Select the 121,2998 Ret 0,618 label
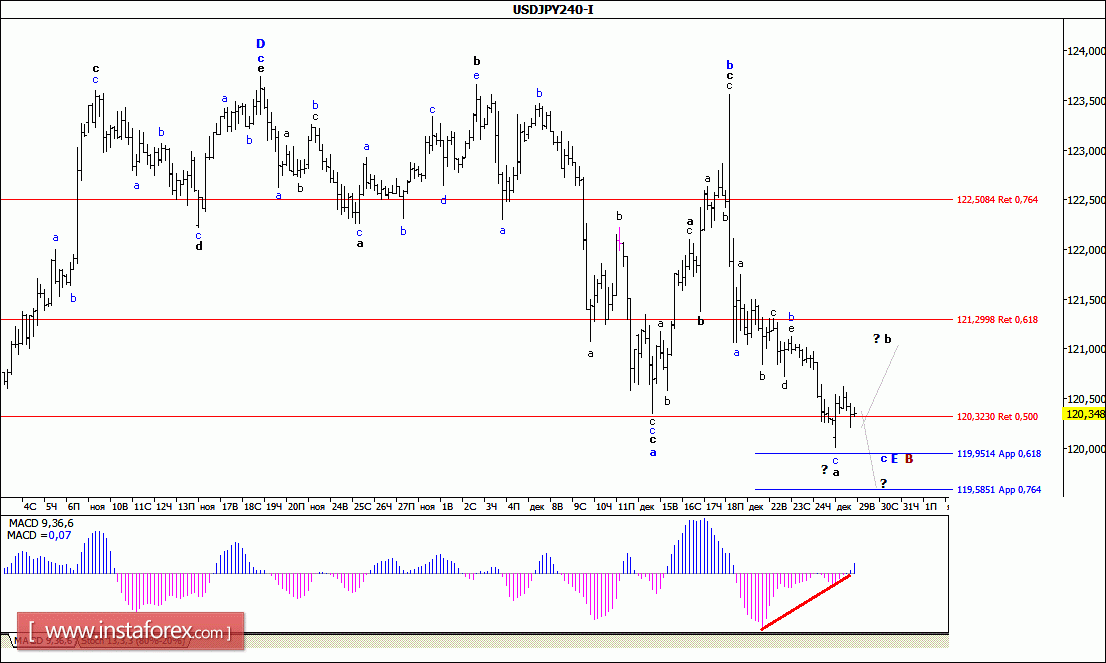Screen dimensions: 1106x663 [x=997, y=320]
